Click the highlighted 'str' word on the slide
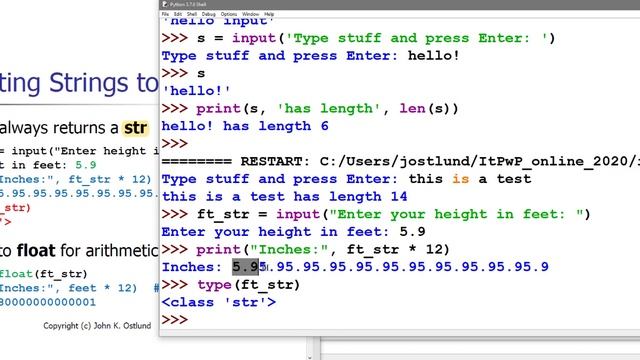 [135, 128]
